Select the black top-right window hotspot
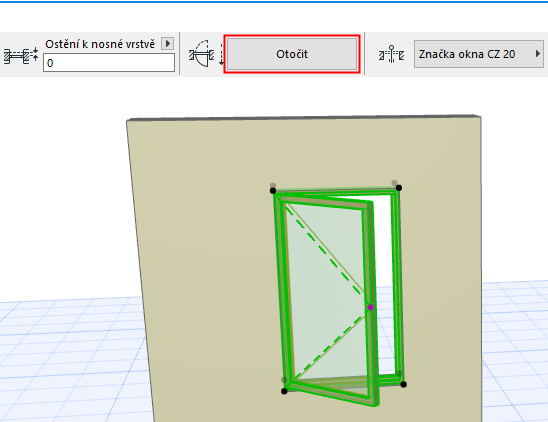The width and height of the screenshot is (548, 422). (399, 188)
